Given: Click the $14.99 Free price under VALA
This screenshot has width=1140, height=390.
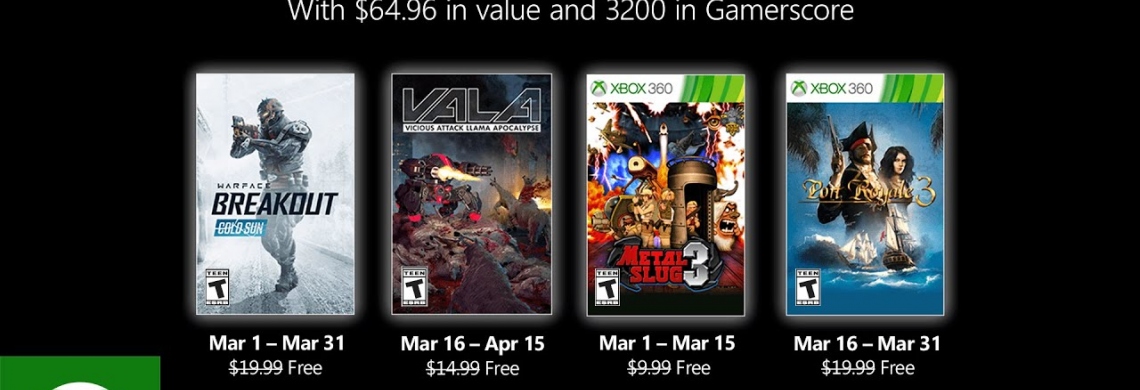Looking at the screenshot, I should 472,368.
